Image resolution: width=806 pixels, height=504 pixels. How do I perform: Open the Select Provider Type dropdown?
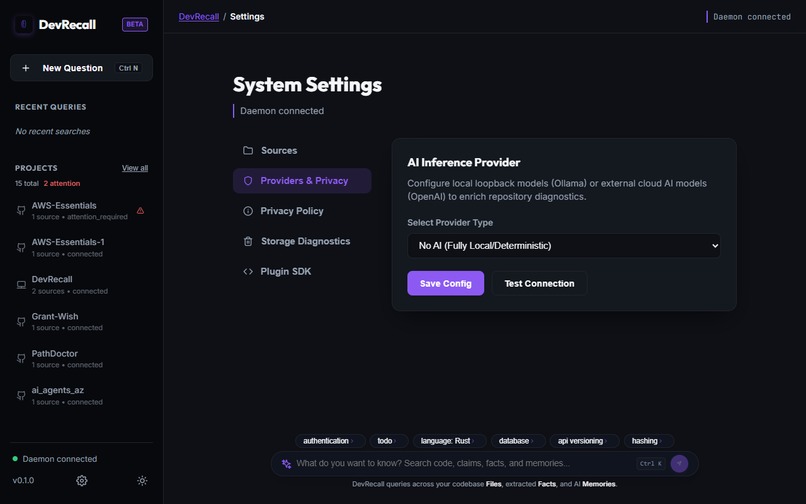(x=564, y=246)
